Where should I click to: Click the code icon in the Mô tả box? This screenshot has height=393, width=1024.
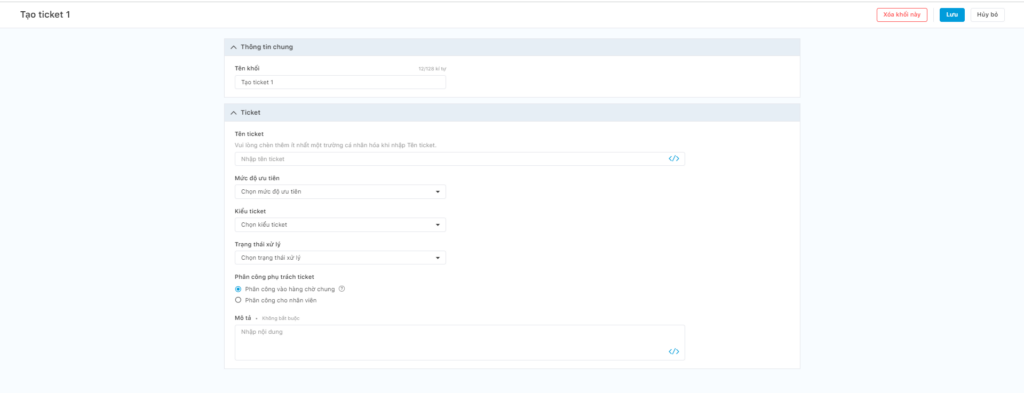coord(674,351)
